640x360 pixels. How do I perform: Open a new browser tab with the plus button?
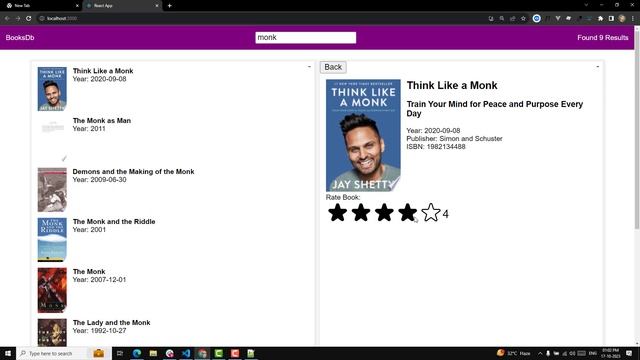pos(169,6)
